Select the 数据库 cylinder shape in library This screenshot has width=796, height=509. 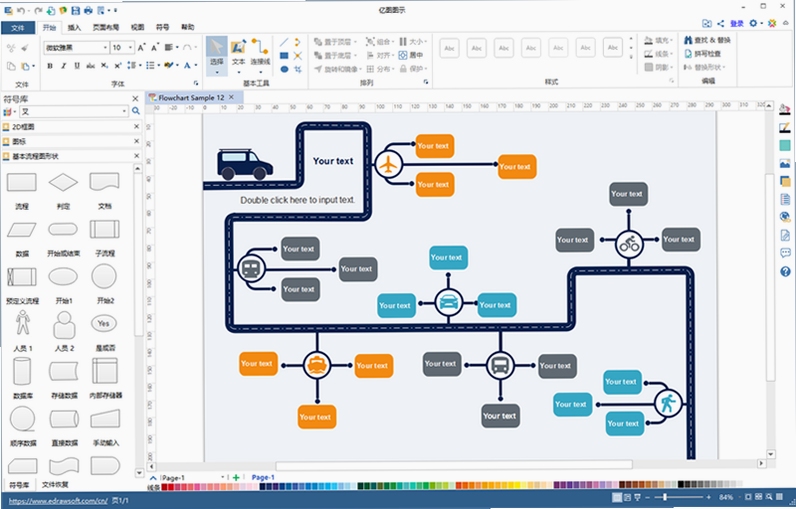pyautogui.click(x=22, y=371)
